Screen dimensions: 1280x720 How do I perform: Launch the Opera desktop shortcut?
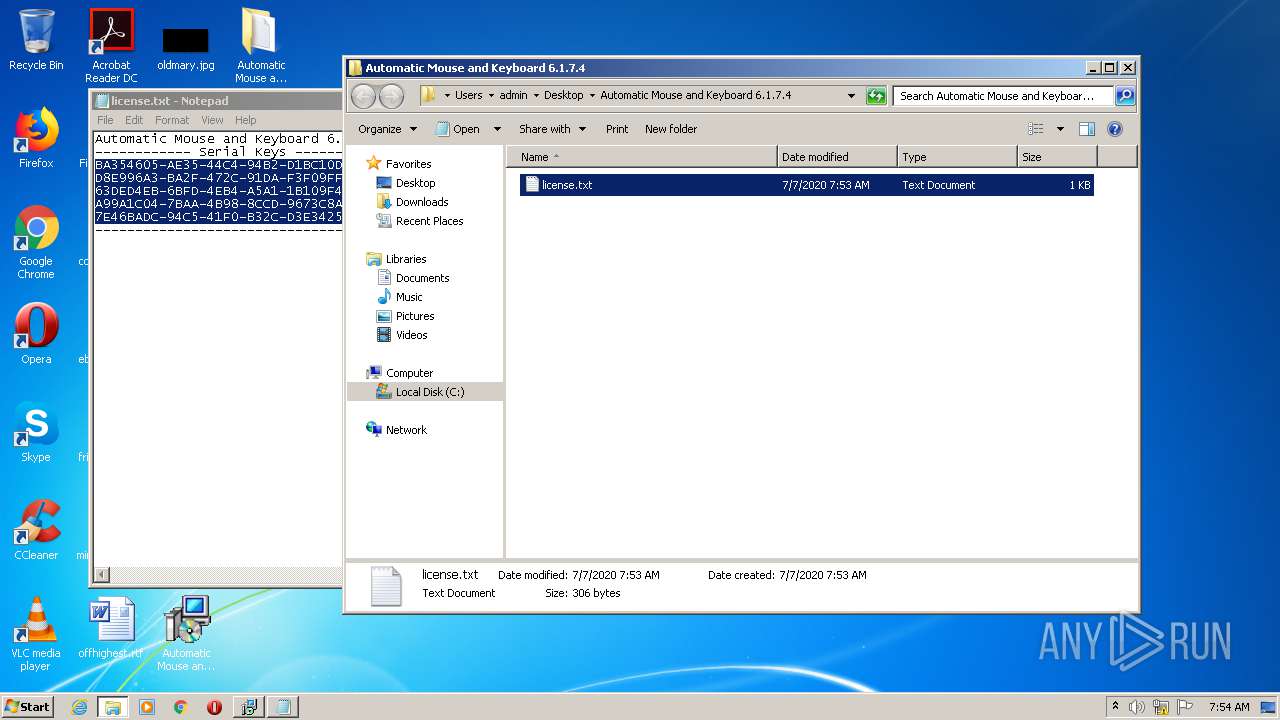[x=36, y=334]
